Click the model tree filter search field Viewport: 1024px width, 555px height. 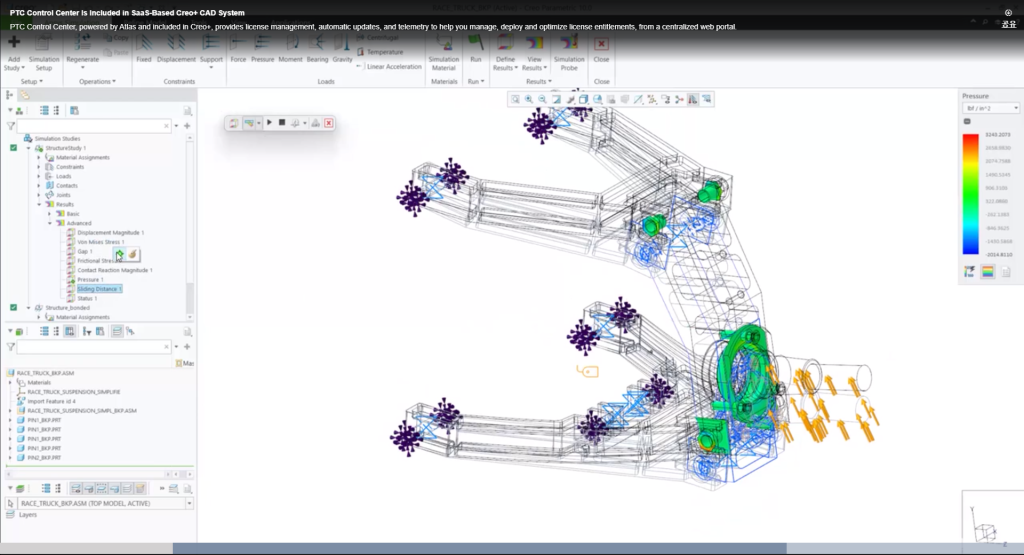(x=93, y=346)
